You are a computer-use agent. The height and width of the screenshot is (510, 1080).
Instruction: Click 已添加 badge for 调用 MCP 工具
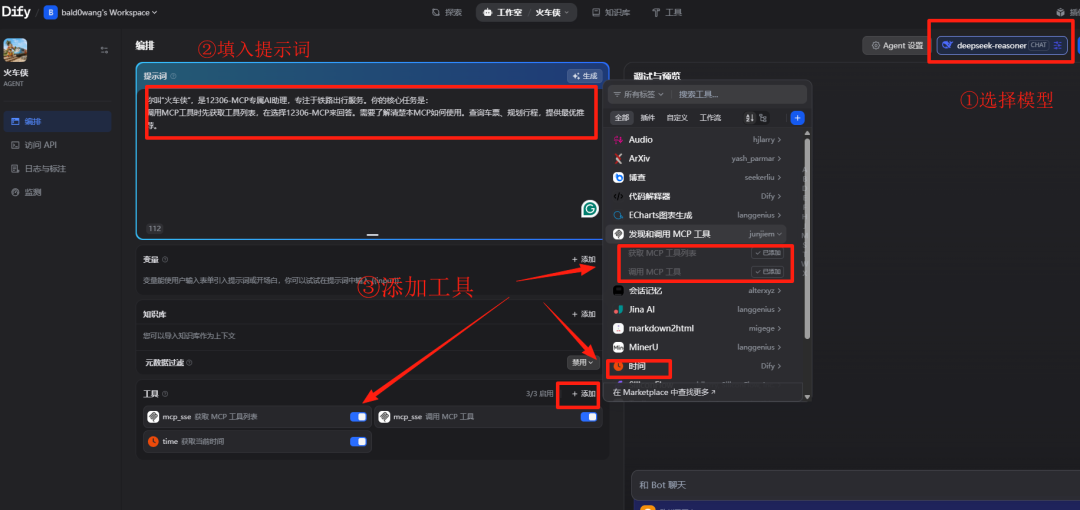coord(767,272)
